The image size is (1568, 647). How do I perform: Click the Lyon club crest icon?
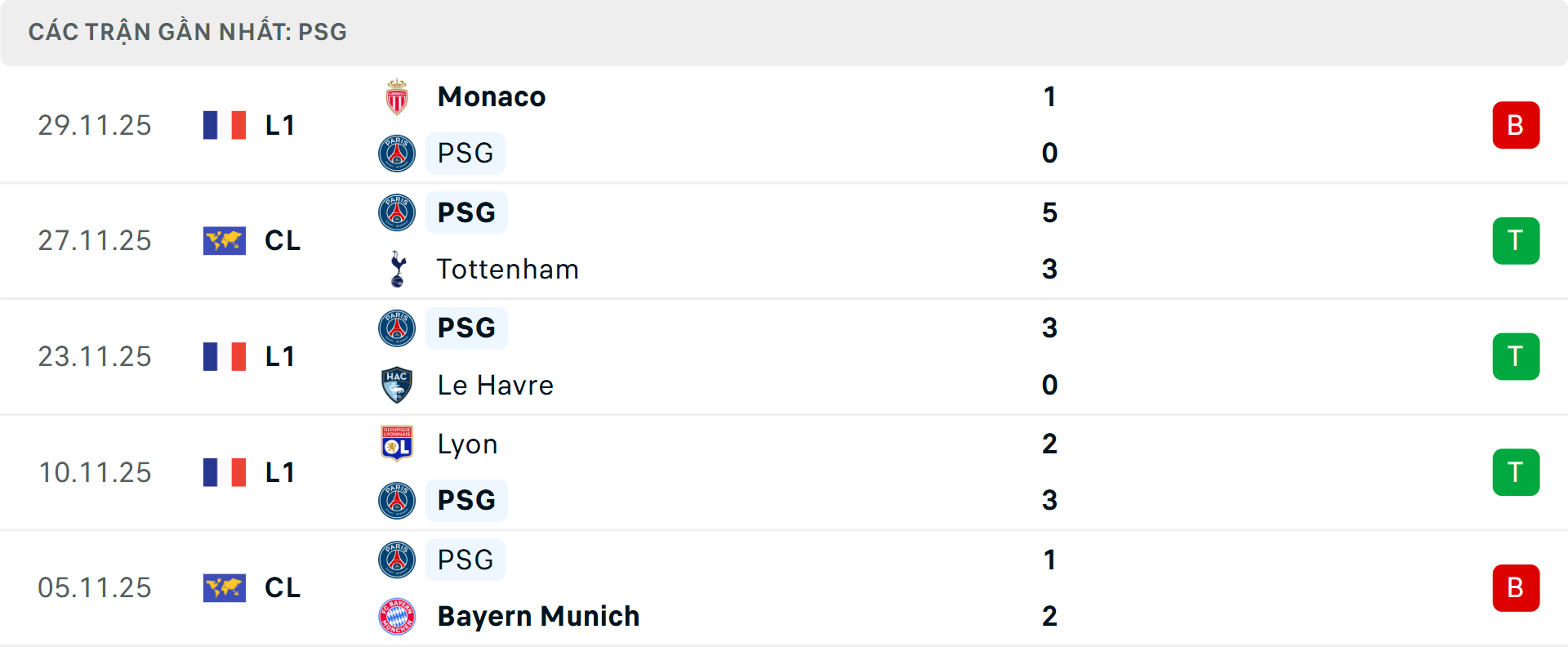tap(397, 444)
